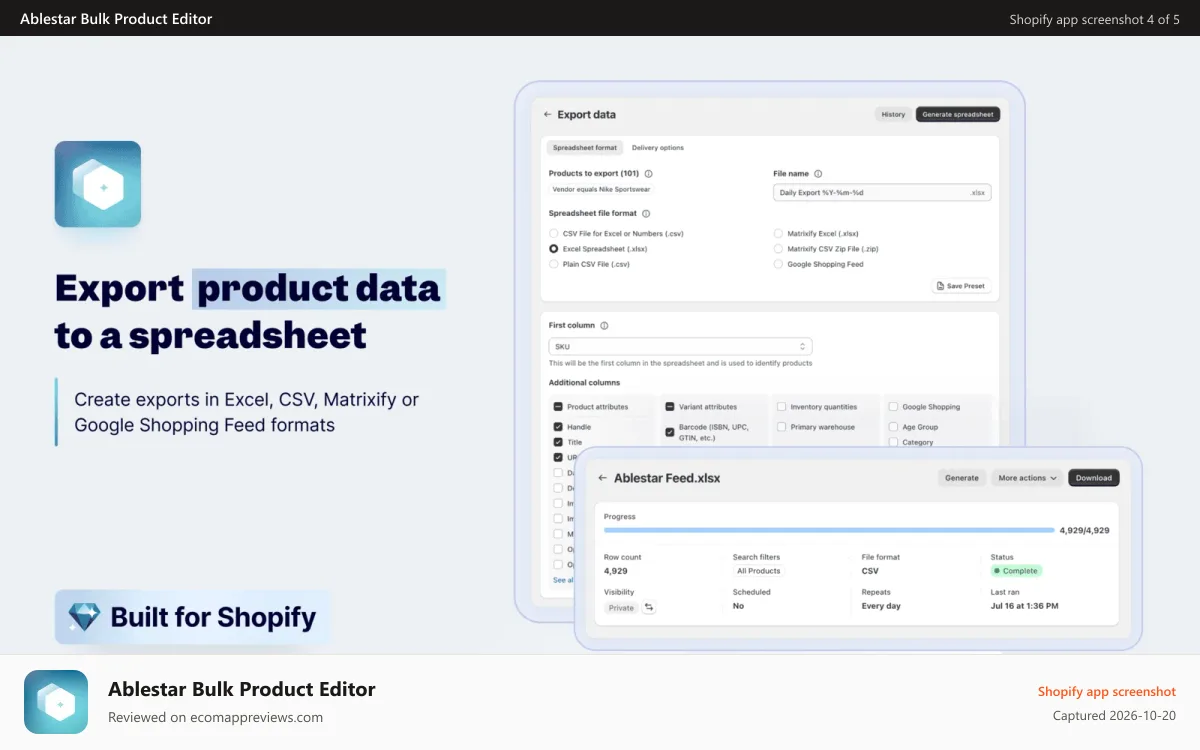Click the document icon on Save Preset
The width and height of the screenshot is (1200, 750).
(940, 286)
